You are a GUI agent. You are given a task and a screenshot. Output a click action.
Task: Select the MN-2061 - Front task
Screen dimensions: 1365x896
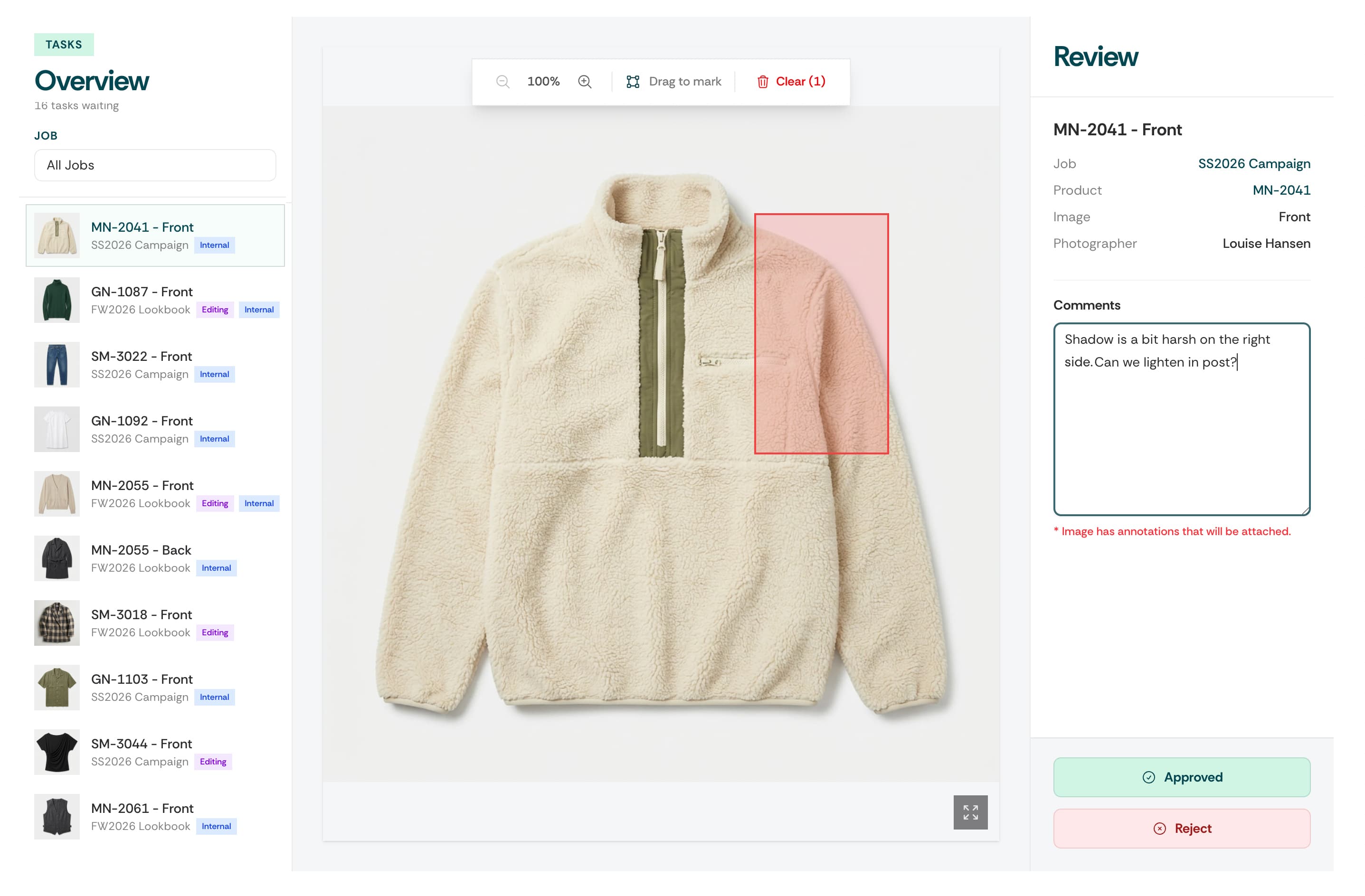[x=142, y=808]
